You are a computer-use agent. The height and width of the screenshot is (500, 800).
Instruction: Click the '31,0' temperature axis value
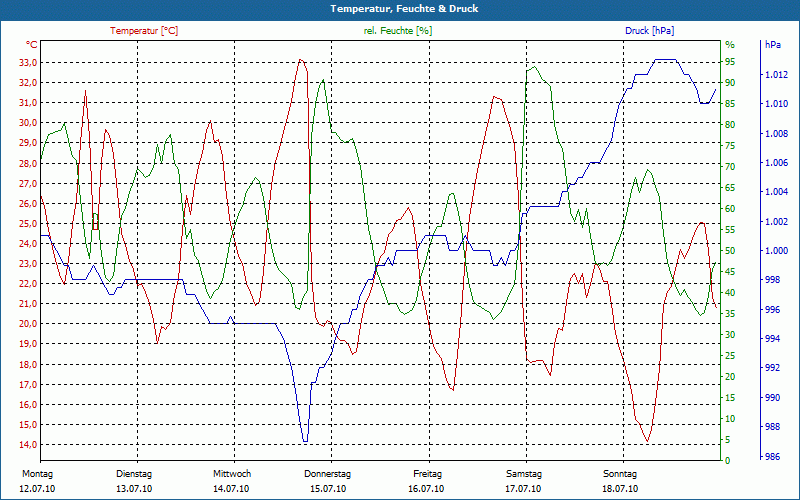pos(27,103)
